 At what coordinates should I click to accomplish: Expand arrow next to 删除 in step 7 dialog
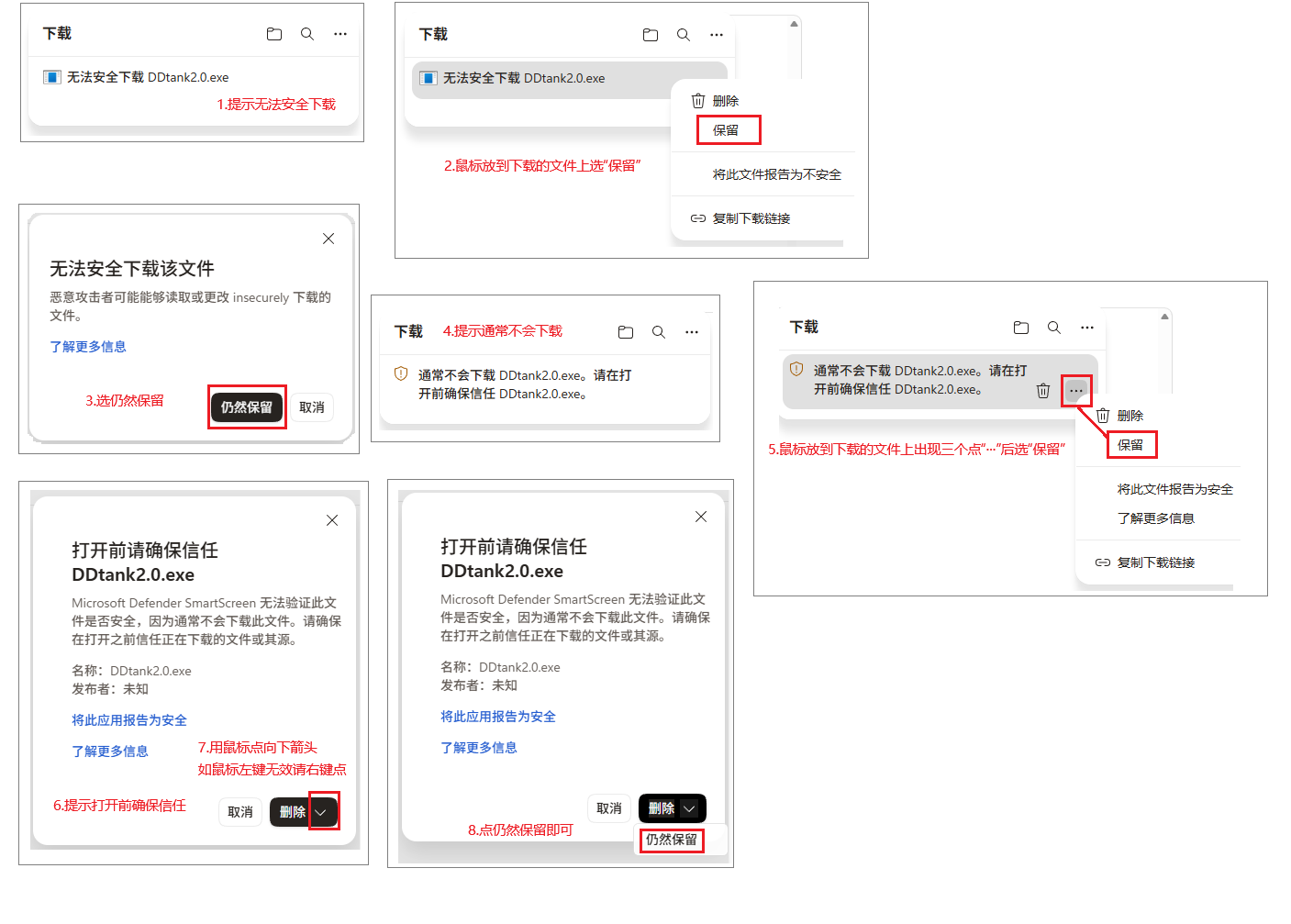coord(321,812)
